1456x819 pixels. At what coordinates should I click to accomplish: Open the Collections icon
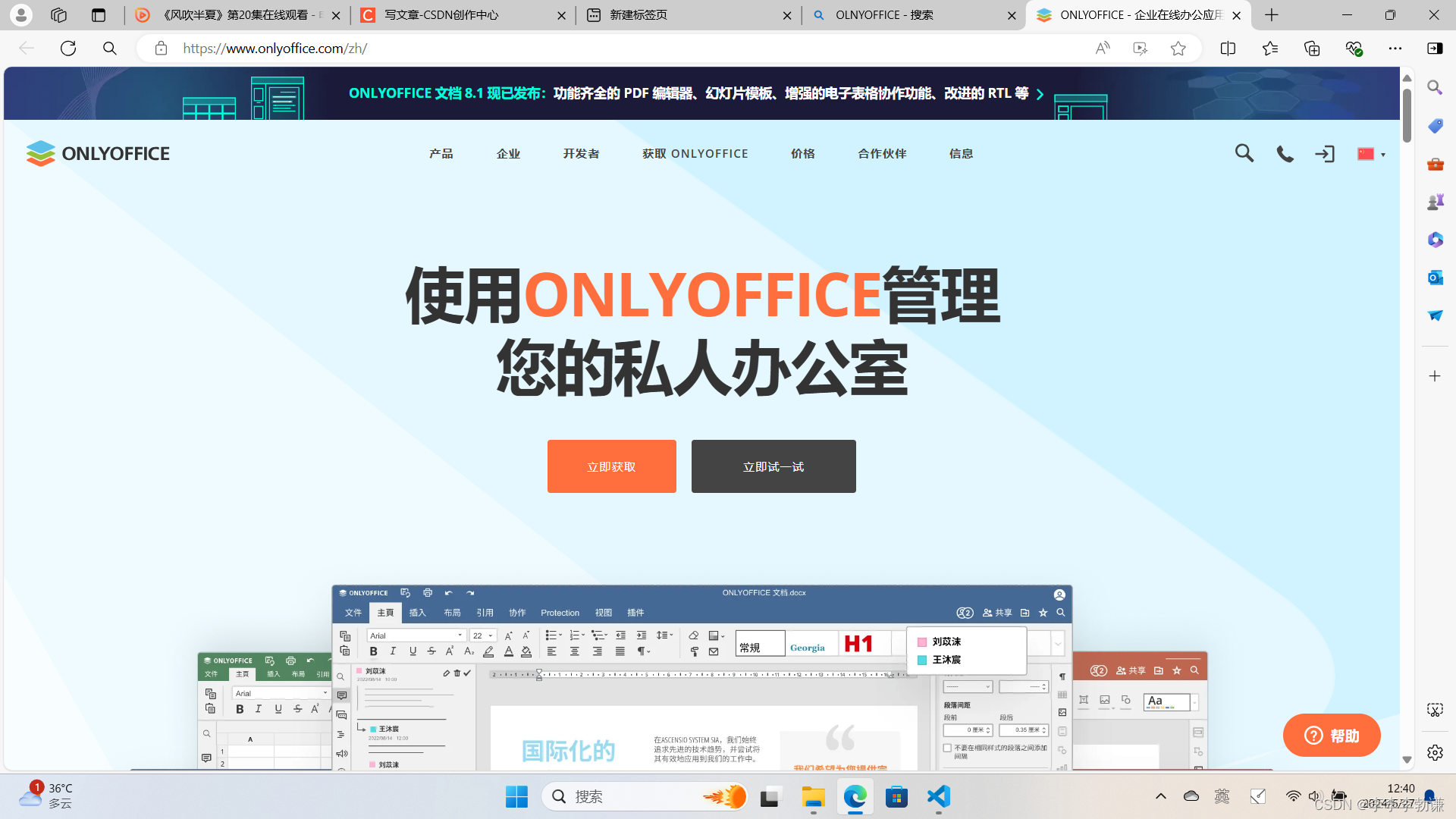pos(1312,49)
